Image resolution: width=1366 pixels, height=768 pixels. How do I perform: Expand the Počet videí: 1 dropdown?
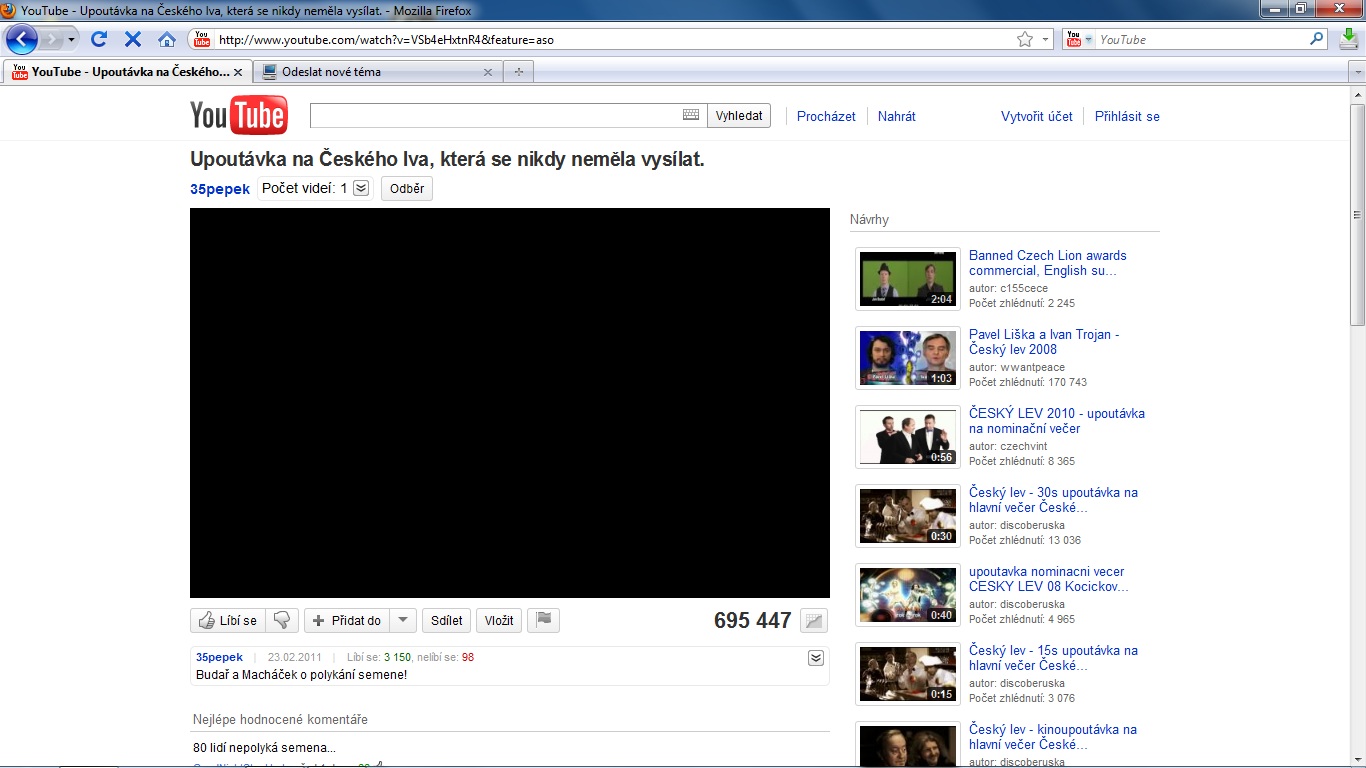[315, 188]
